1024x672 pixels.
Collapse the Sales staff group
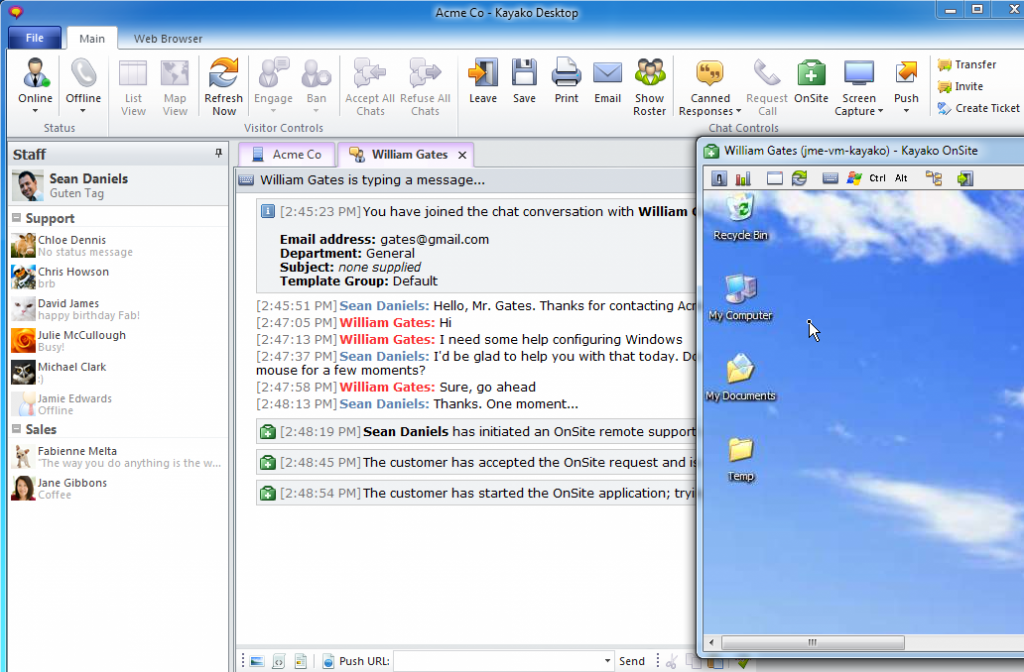coord(16,428)
